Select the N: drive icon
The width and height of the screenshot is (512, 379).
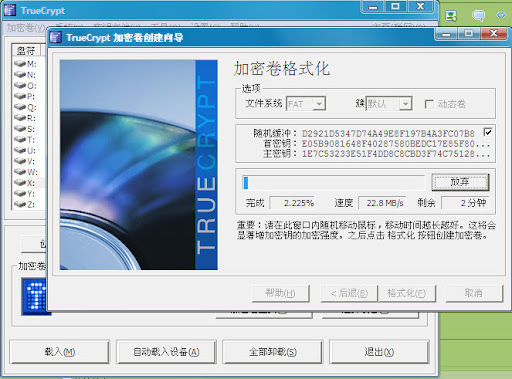[x=20, y=75]
